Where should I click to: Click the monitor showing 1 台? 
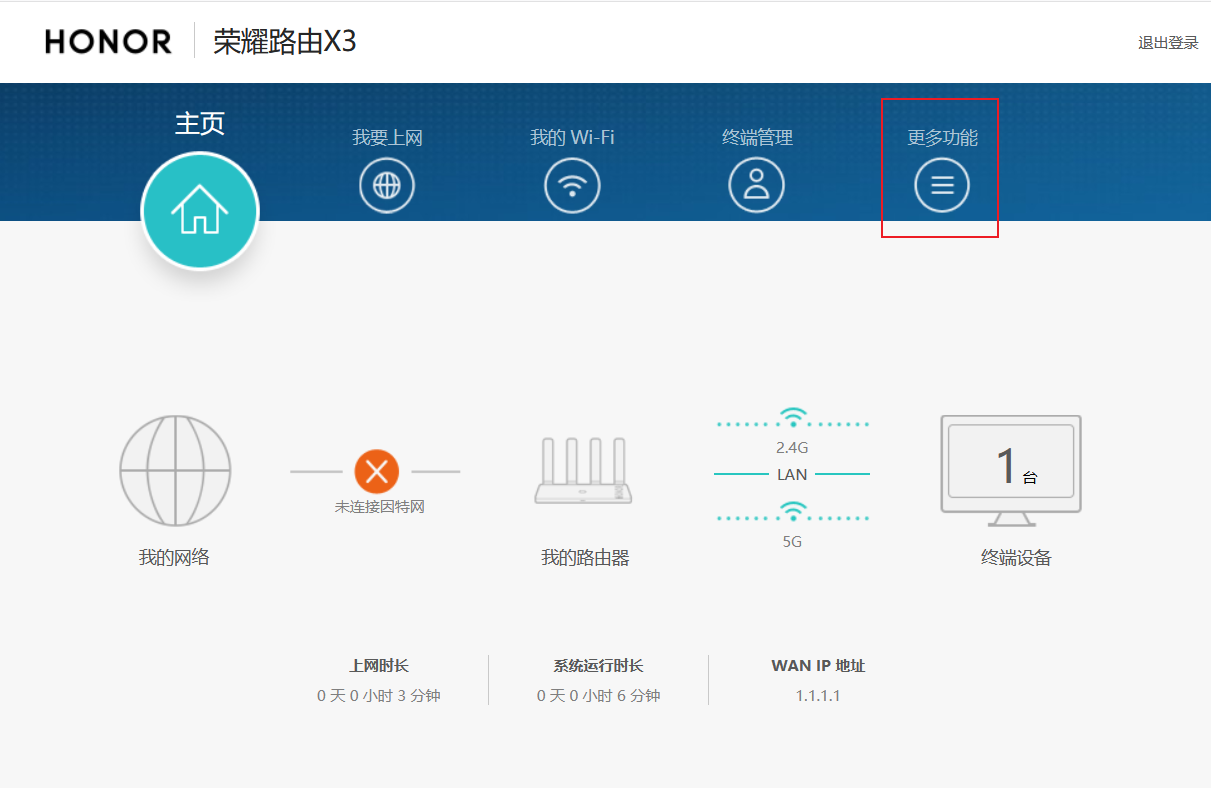point(1011,471)
